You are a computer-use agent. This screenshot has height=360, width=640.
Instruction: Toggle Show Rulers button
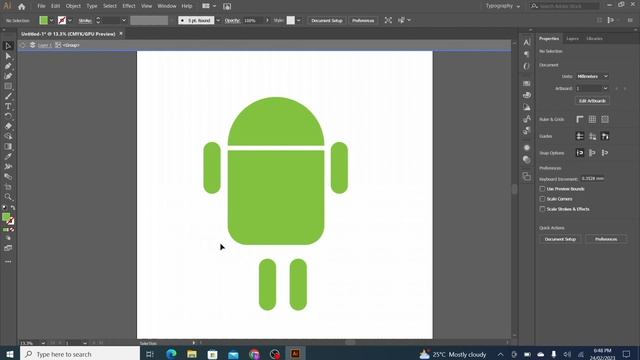coord(580,119)
